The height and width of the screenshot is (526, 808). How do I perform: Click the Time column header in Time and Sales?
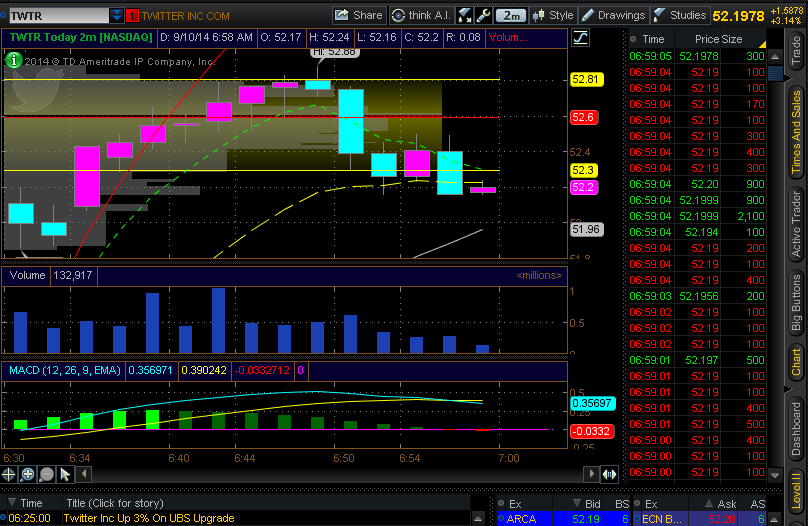tap(652, 39)
